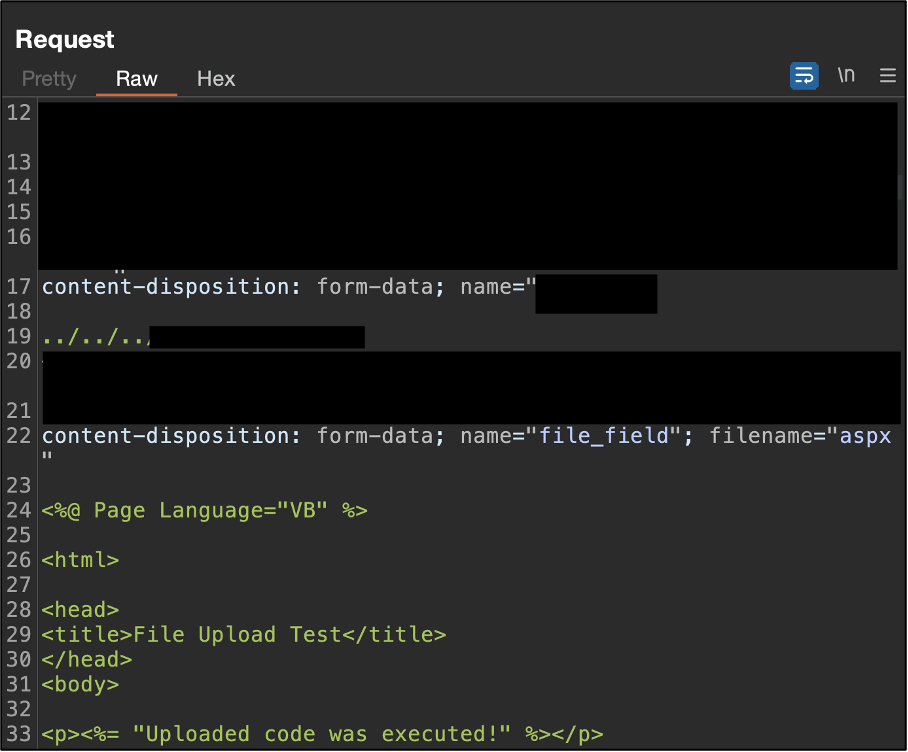Image resolution: width=908 pixels, height=752 pixels.
Task: Click content-disposition header on line 17
Action: (x=165, y=287)
